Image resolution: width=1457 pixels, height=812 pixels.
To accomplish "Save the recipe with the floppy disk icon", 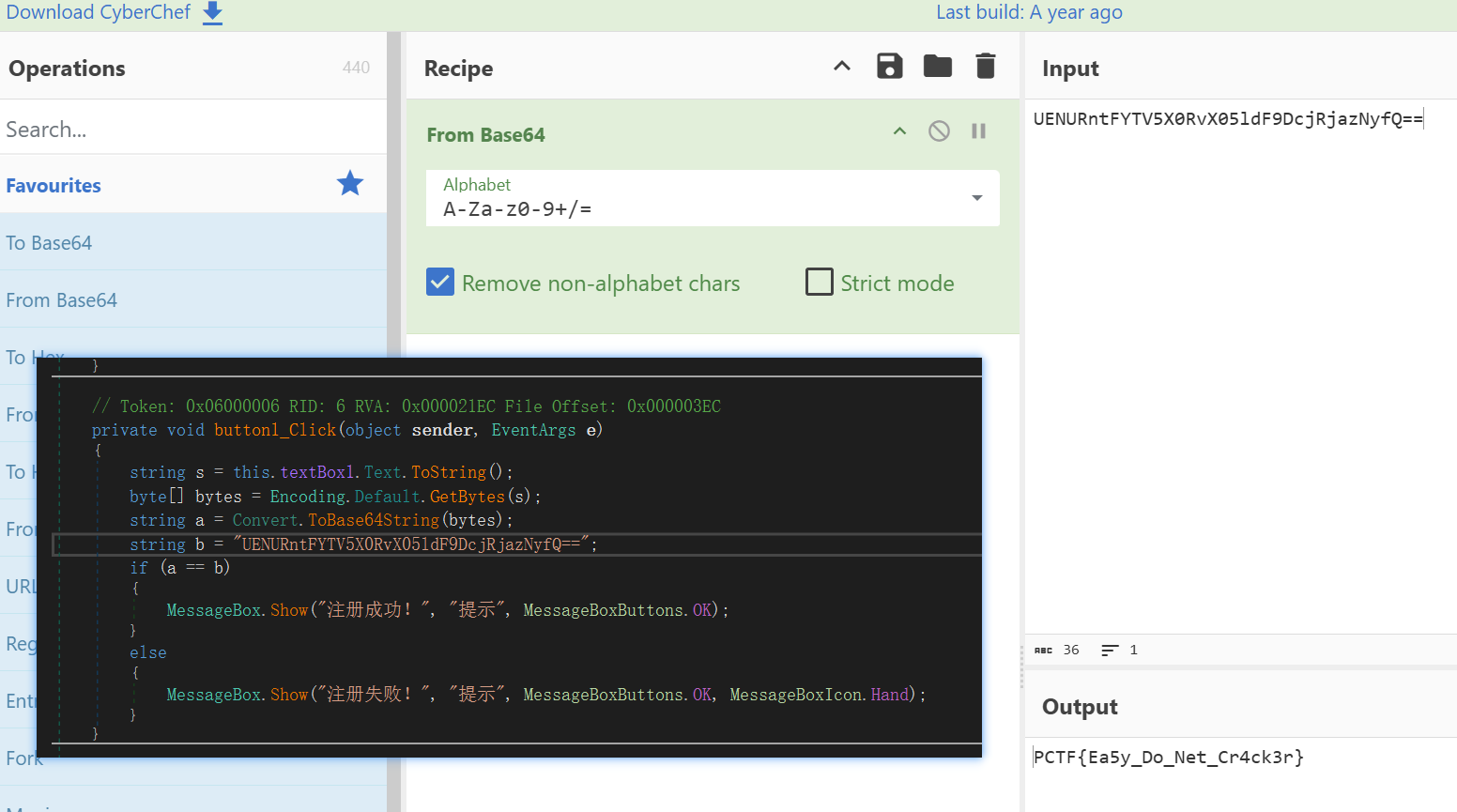I will coord(889,67).
